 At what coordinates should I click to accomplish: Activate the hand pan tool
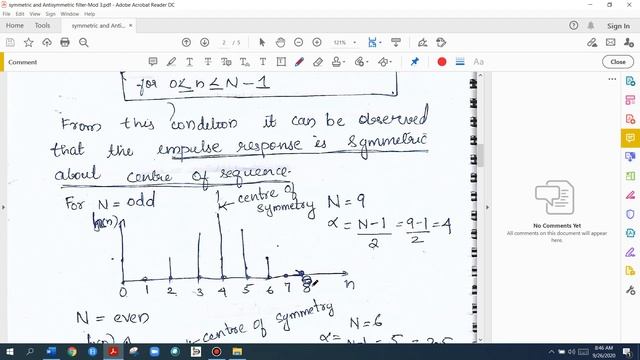coord(280,42)
